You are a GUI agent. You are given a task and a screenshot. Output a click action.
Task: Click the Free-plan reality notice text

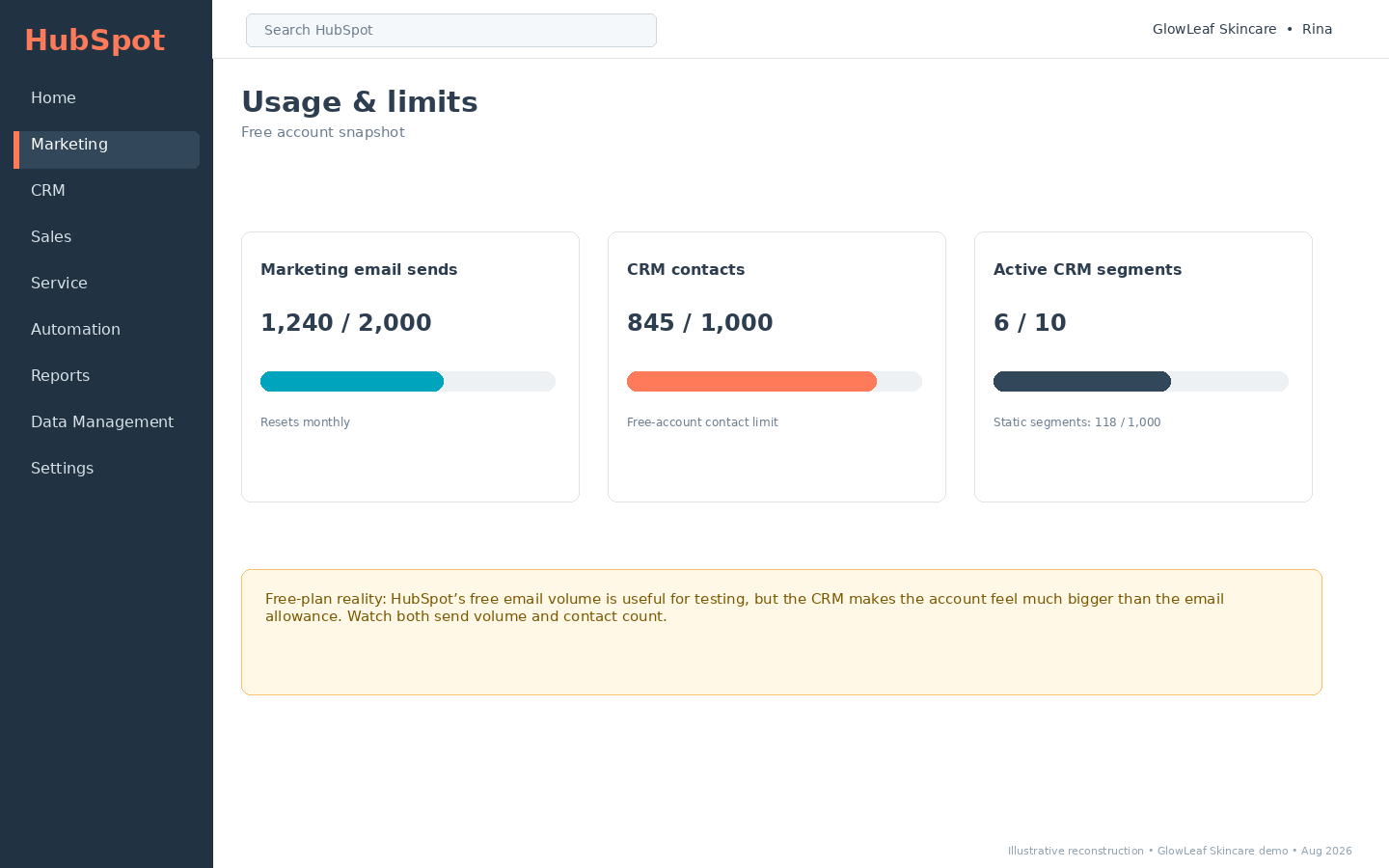point(745,608)
